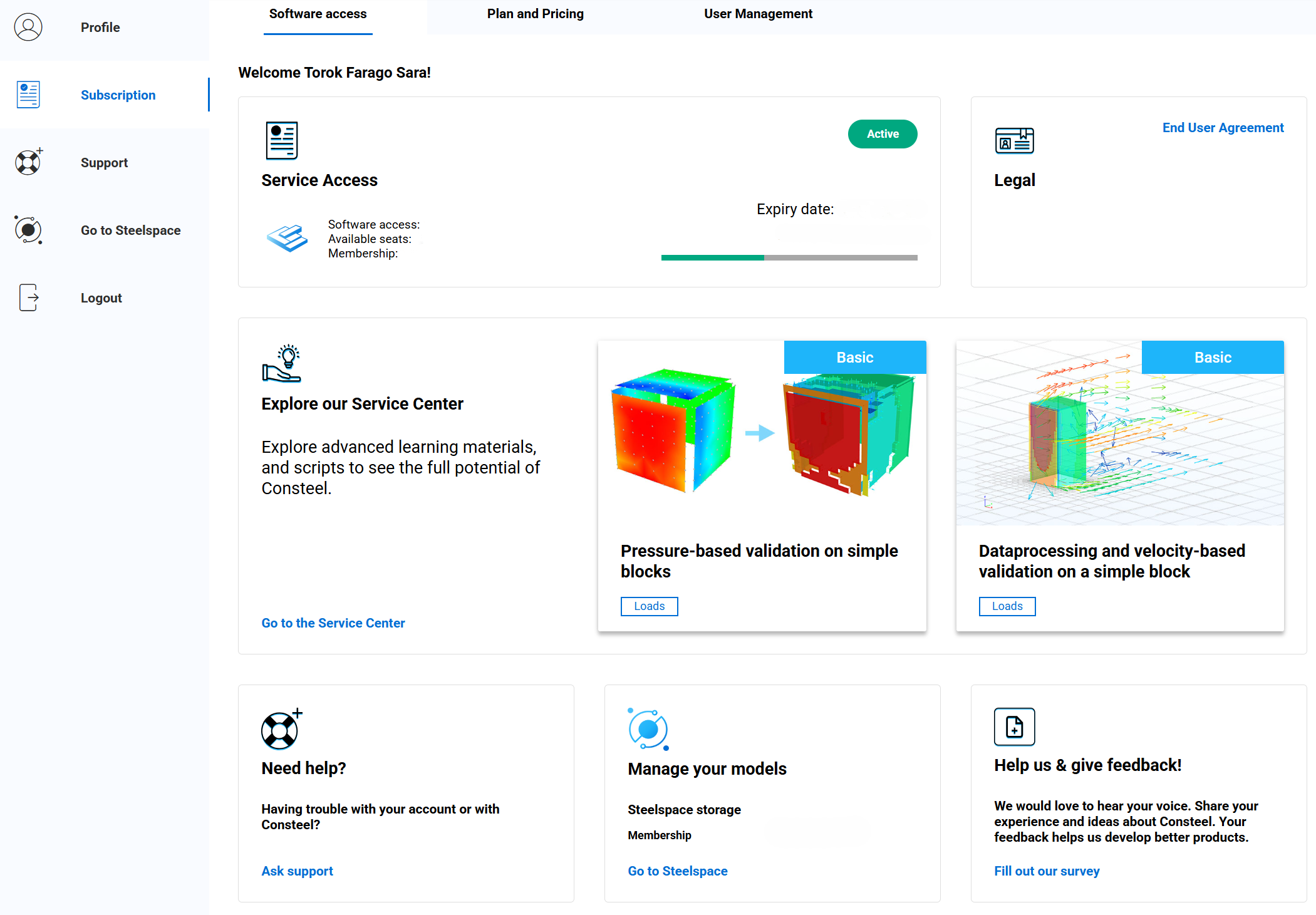This screenshot has height=915, width=1316.
Task: Click Loads tag under Dataprocessing validation
Action: [x=1007, y=606]
